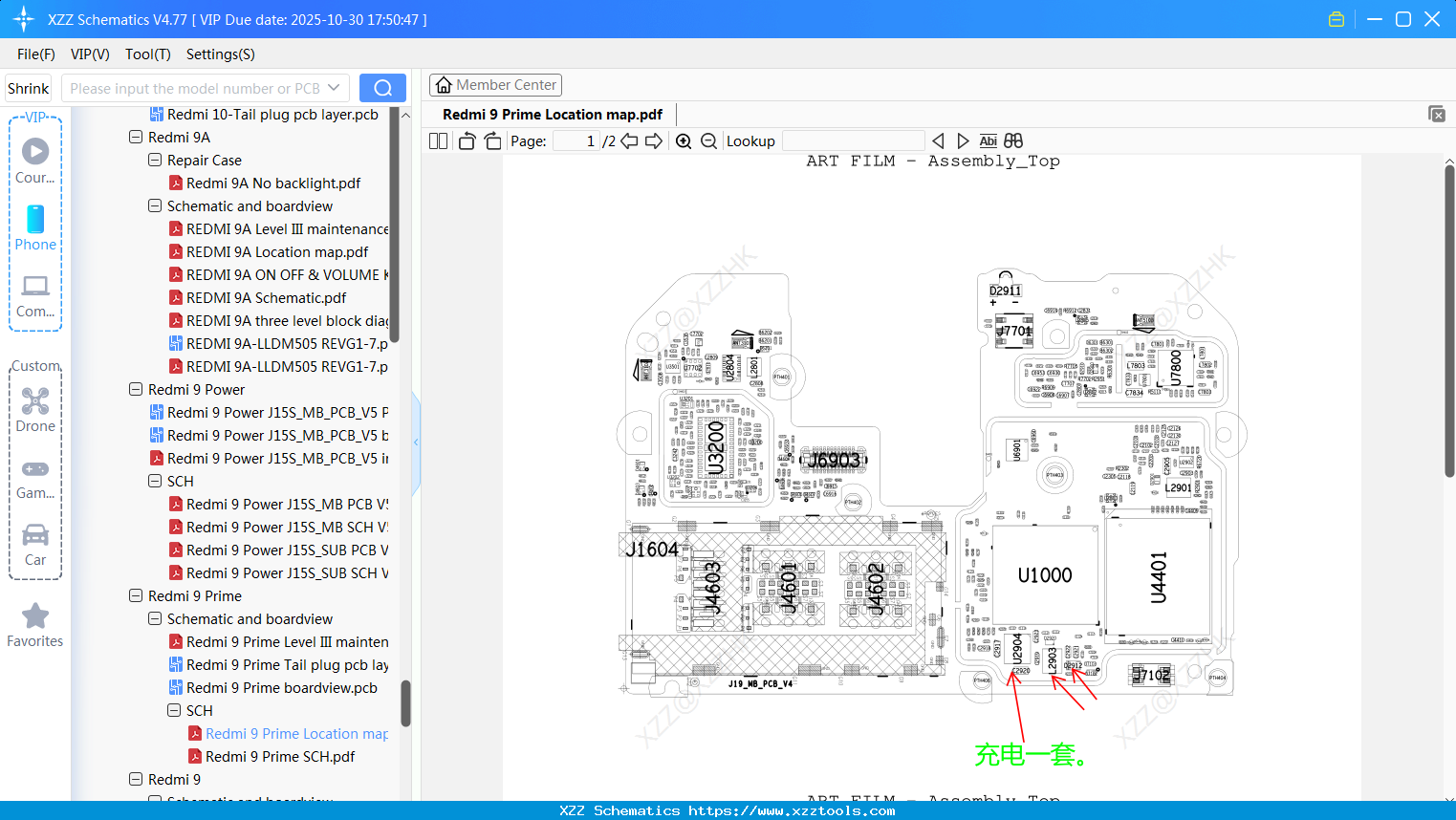This screenshot has width=1456, height=820.
Task: Rotate the page clockwise
Action: [x=492, y=140]
